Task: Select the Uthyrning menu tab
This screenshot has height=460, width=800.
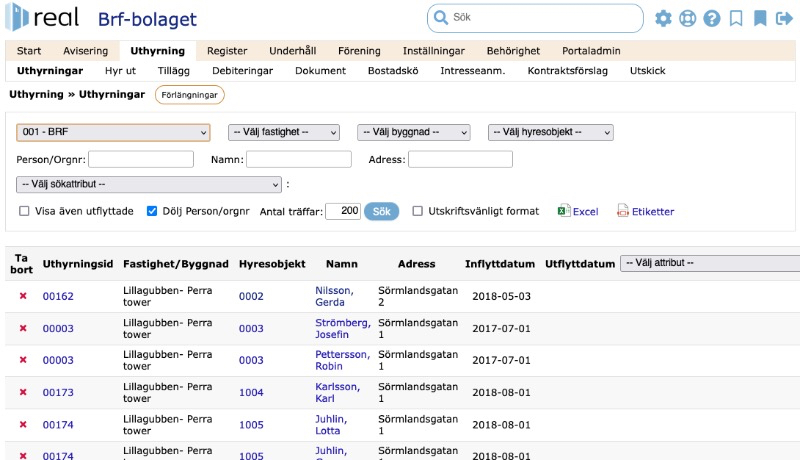Action: [x=158, y=50]
